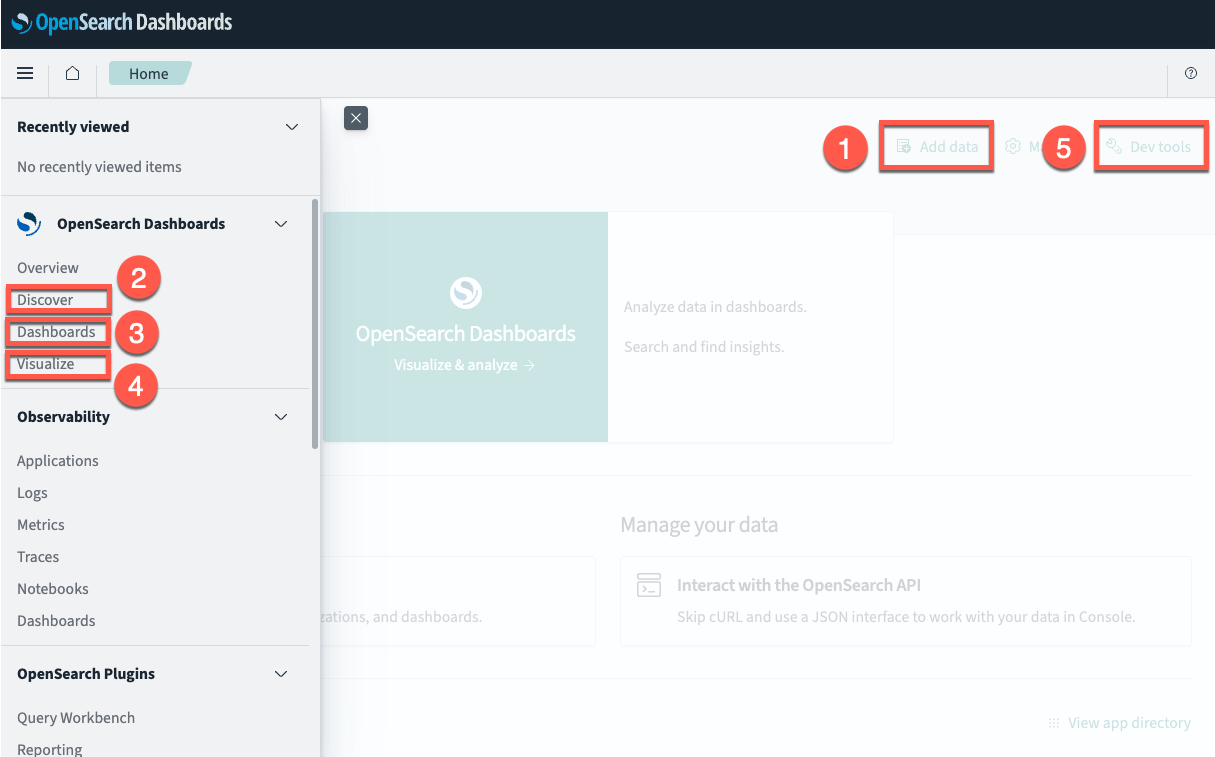
Task: Open Overview in the sidebar
Action: tap(48, 268)
